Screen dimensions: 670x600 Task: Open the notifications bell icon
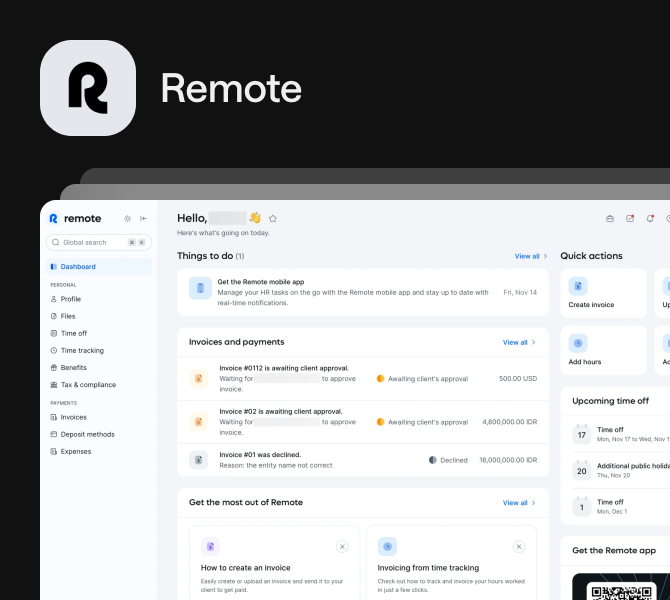(x=650, y=218)
